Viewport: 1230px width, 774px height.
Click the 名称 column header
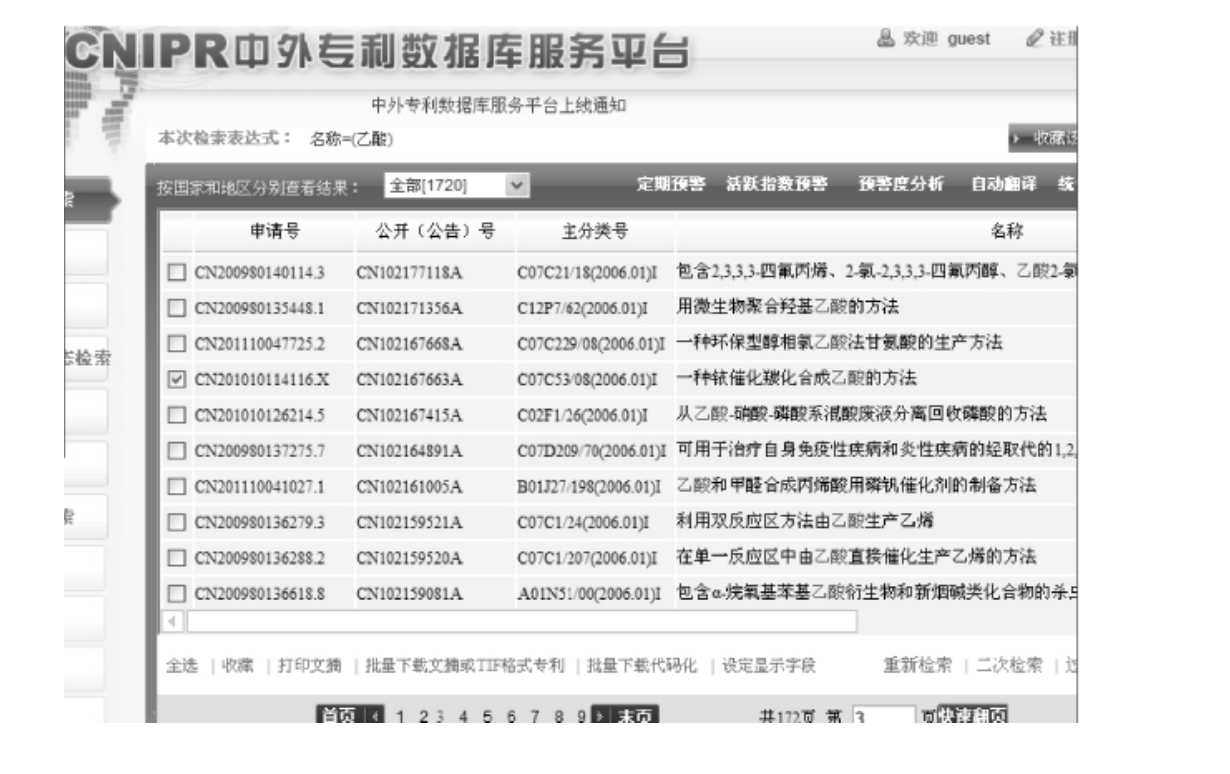(1005, 232)
